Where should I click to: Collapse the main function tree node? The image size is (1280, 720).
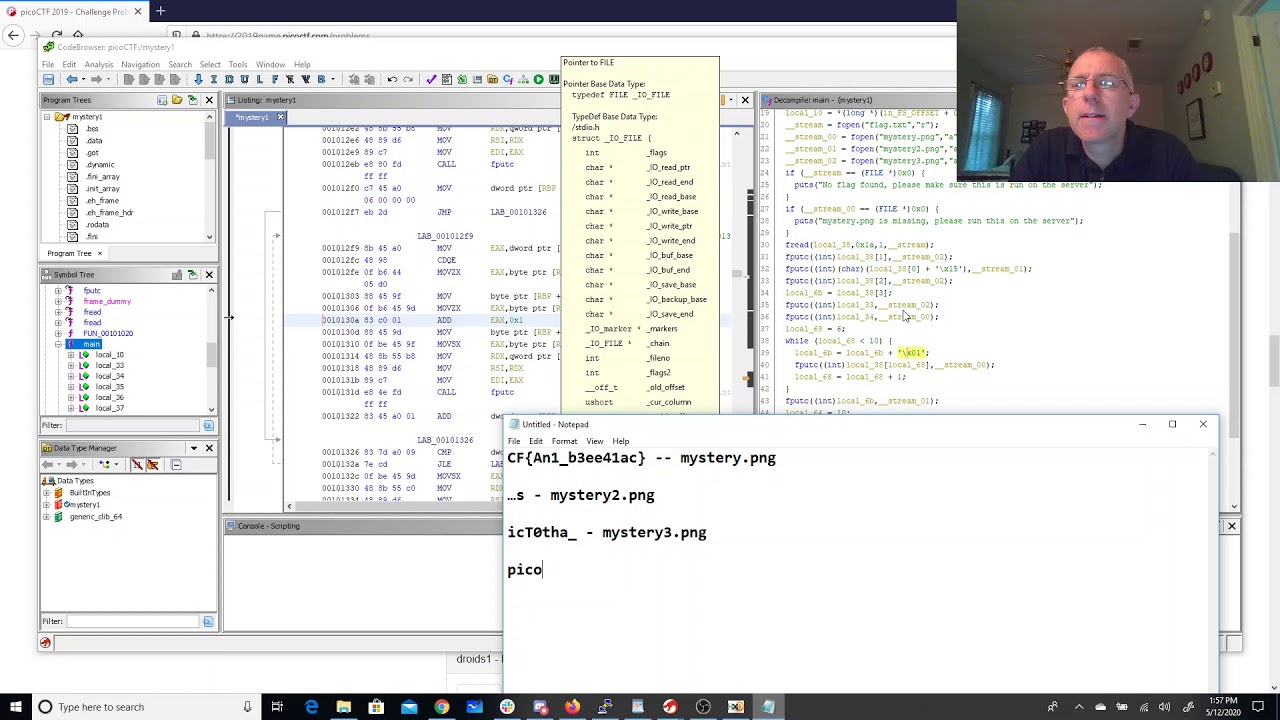(x=58, y=344)
